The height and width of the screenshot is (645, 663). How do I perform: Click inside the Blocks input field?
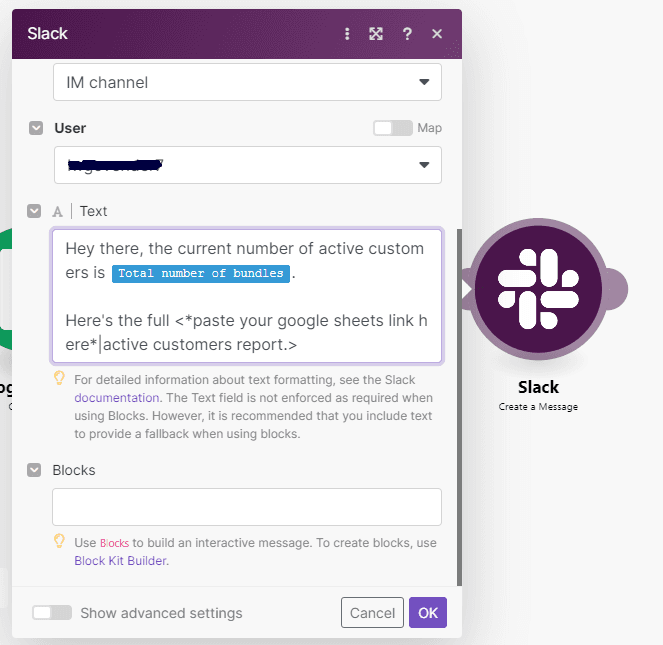(x=247, y=507)
